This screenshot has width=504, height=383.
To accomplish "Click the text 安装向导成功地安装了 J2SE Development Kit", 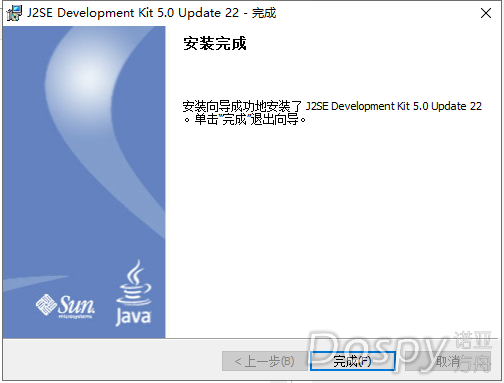I will (x=296, y=106).
